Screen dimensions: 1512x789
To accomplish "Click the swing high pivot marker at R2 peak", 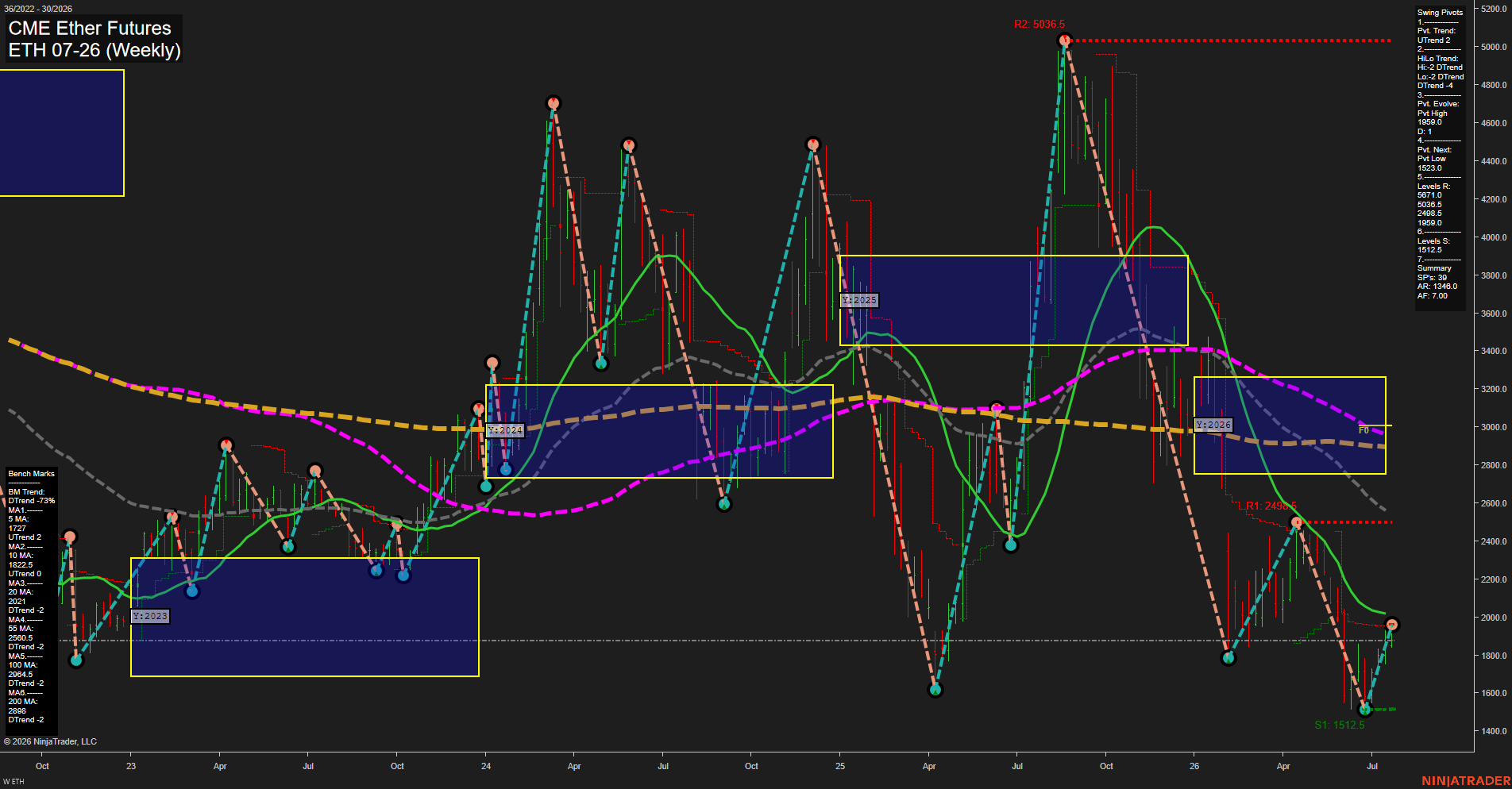I will point(1065,40).
